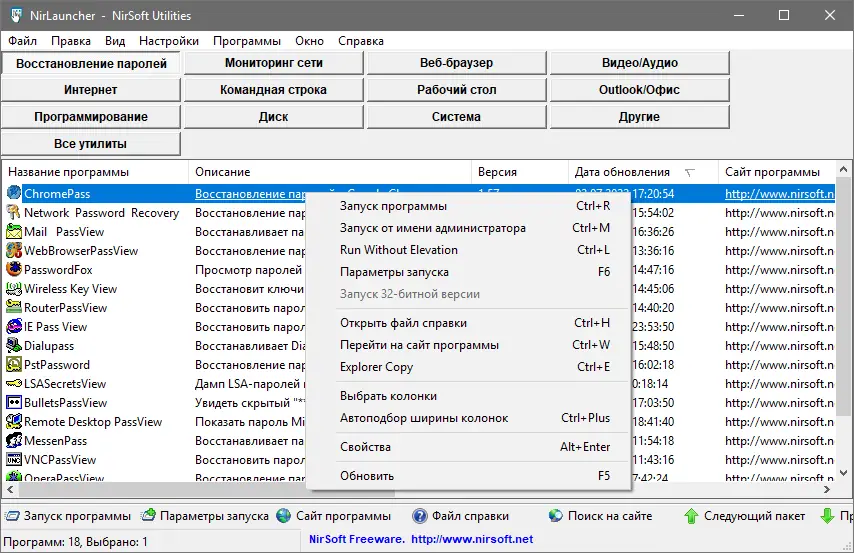The width and height of the screenshot is (854, 553).
Task: Show the Другие category
Action: [639, 117]
